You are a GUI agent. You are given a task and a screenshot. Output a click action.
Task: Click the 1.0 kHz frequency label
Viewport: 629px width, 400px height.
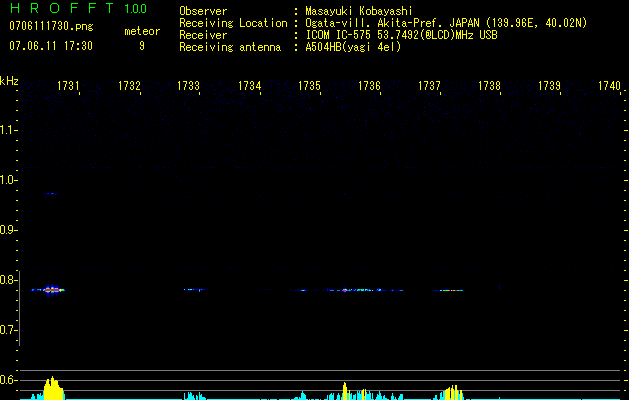point(7,180)
